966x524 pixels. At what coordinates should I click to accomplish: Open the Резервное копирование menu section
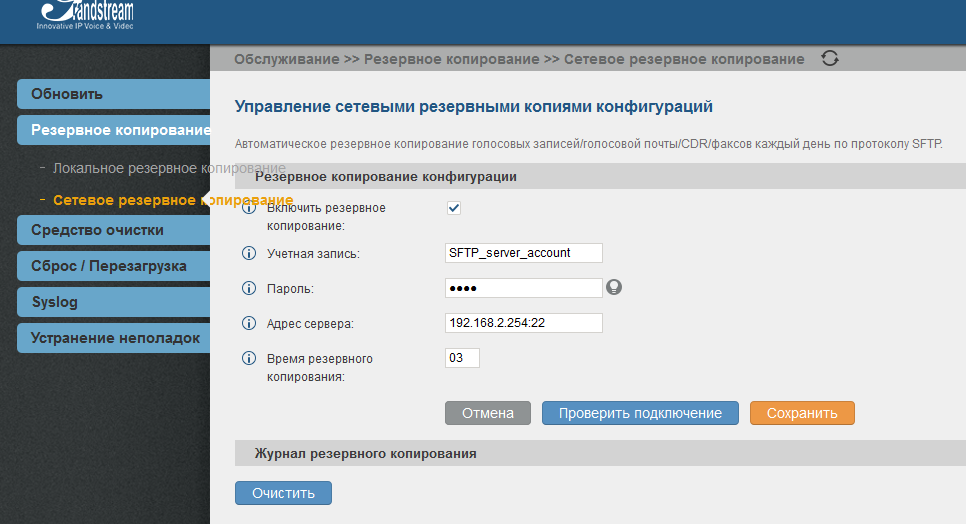pos(113,130)
